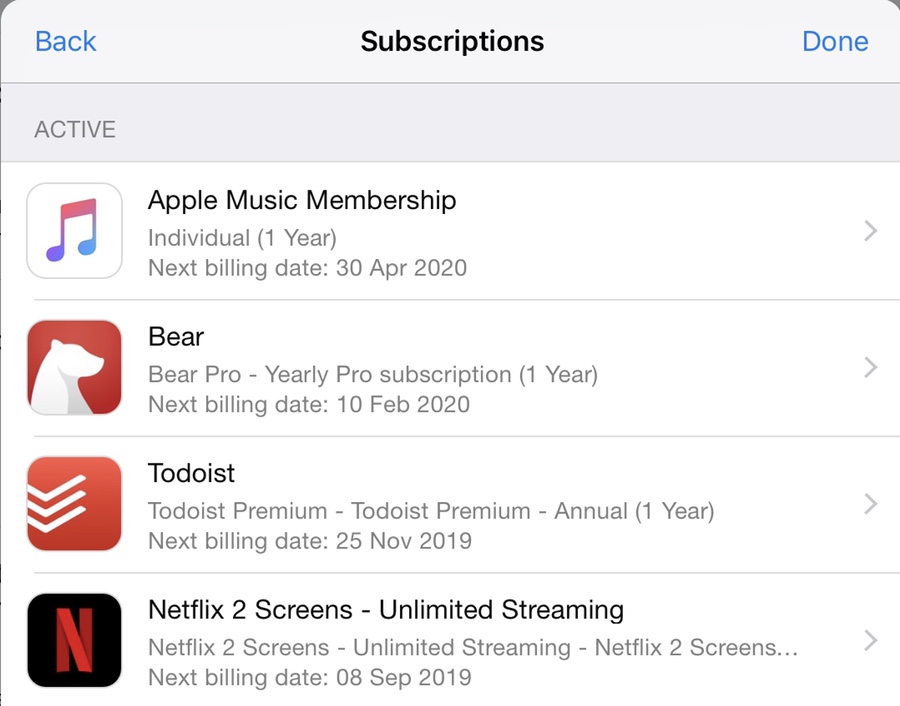Open Netflix 2 Screens Unlimited Streaming title
The width and height of the screenshot is (900, 706).
pos(385,609)
